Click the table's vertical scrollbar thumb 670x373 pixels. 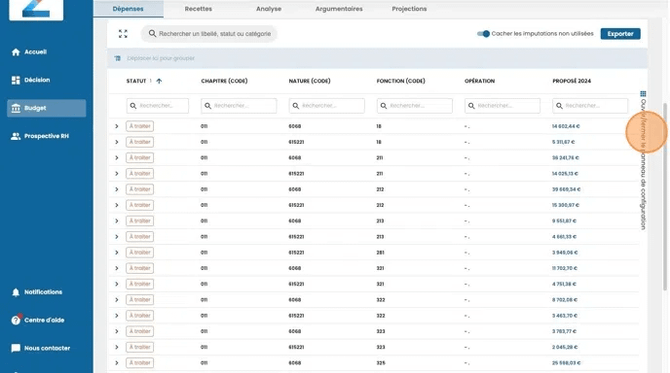pyautogui.click(x=664, y=197)
